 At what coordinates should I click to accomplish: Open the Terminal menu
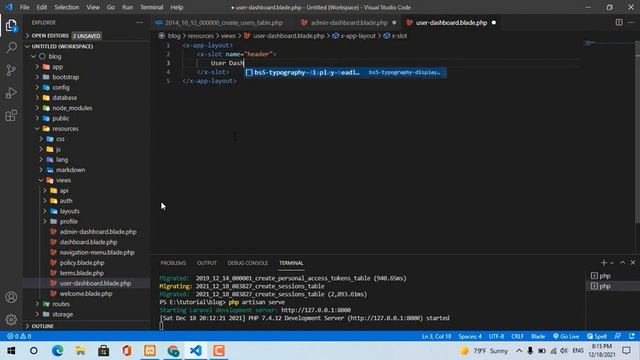[151, 7]
